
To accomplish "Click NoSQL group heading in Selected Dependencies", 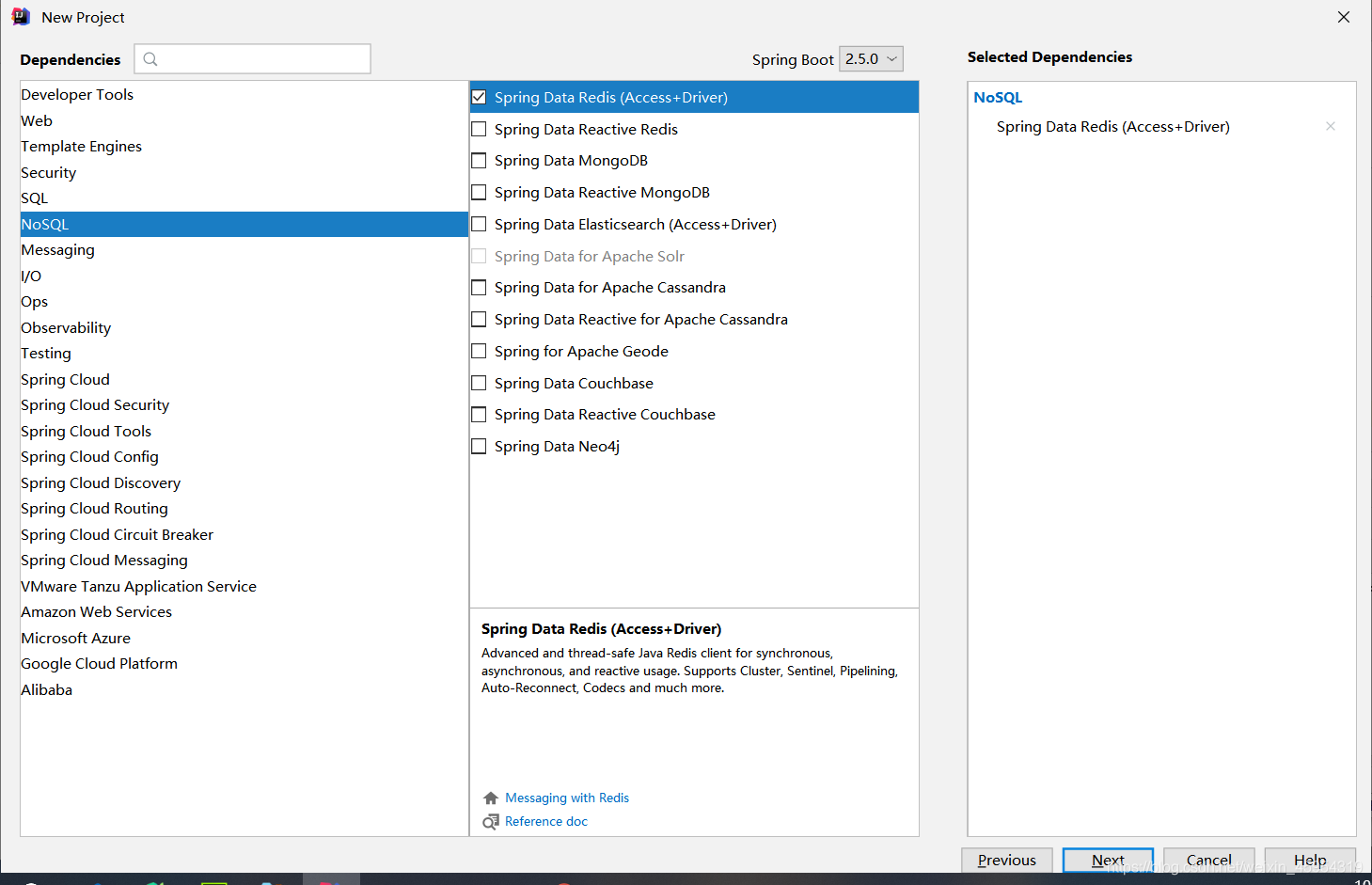I will [x=998, y=97].
